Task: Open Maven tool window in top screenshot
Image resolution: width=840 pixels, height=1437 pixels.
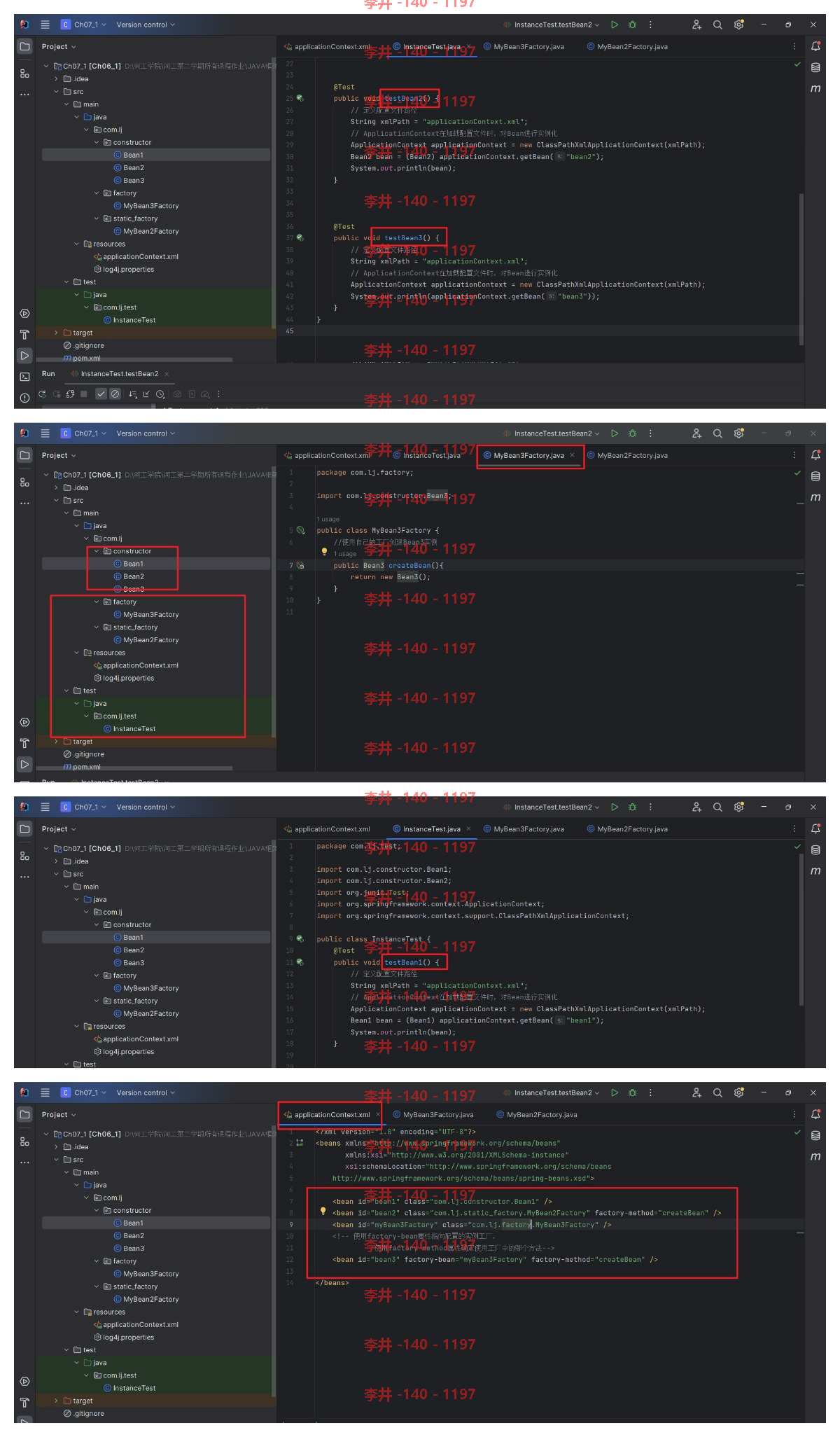Action: click(x=815, y=89)
